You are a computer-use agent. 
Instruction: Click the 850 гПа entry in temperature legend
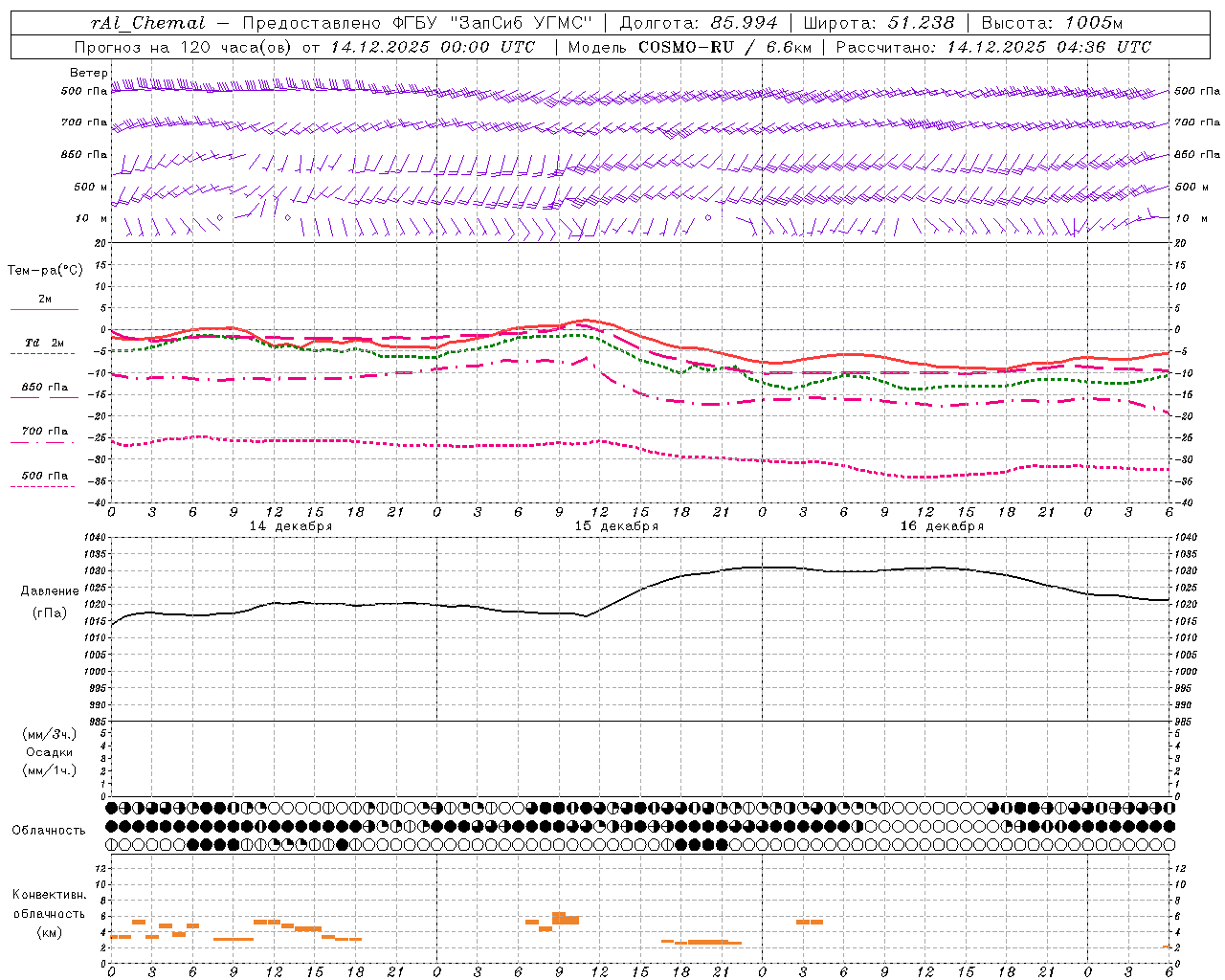point(45,388)
